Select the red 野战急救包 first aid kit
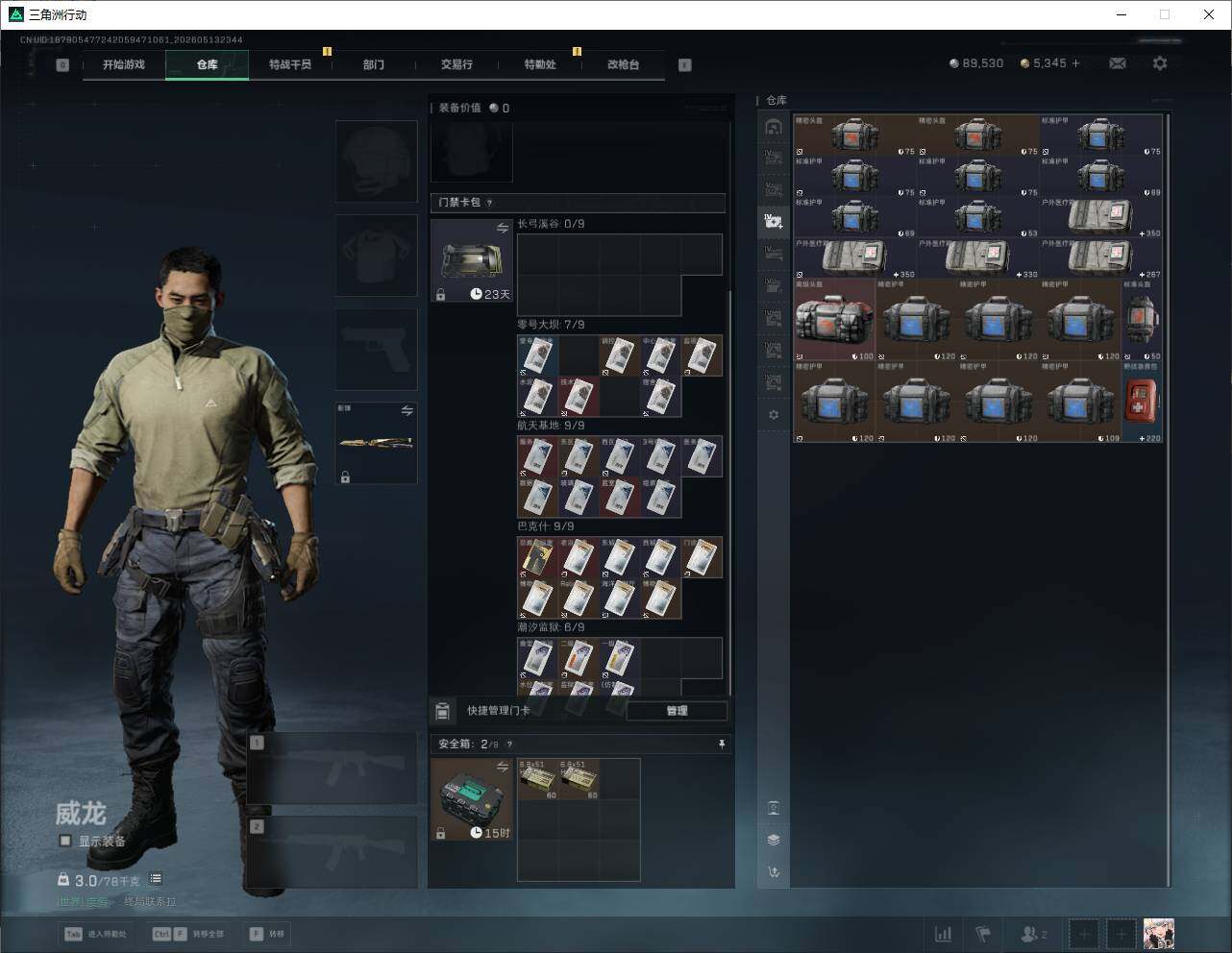The height and width of the screenshot is (953, 1232). click(1143, 403)
